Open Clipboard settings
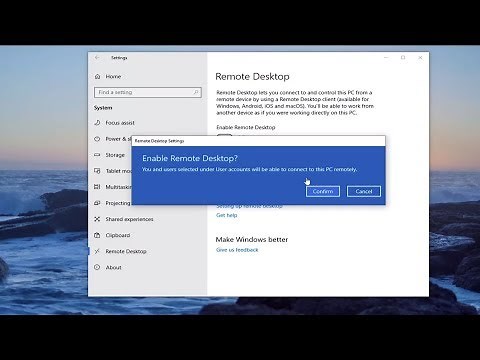 pyautogui.click(x=118, y=235)
